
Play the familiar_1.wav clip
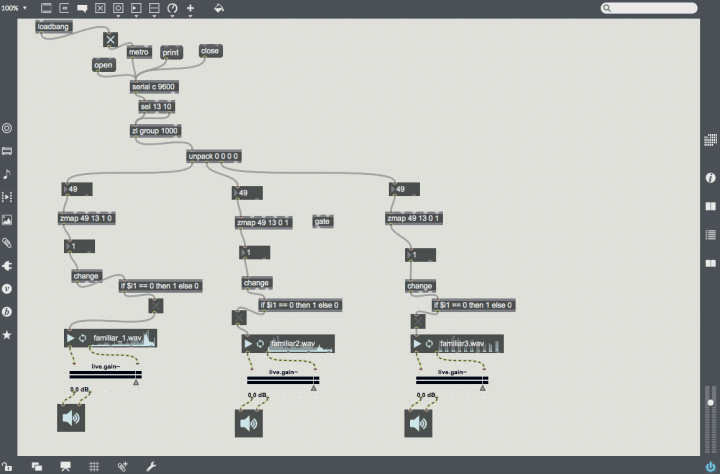coord(70,338)
